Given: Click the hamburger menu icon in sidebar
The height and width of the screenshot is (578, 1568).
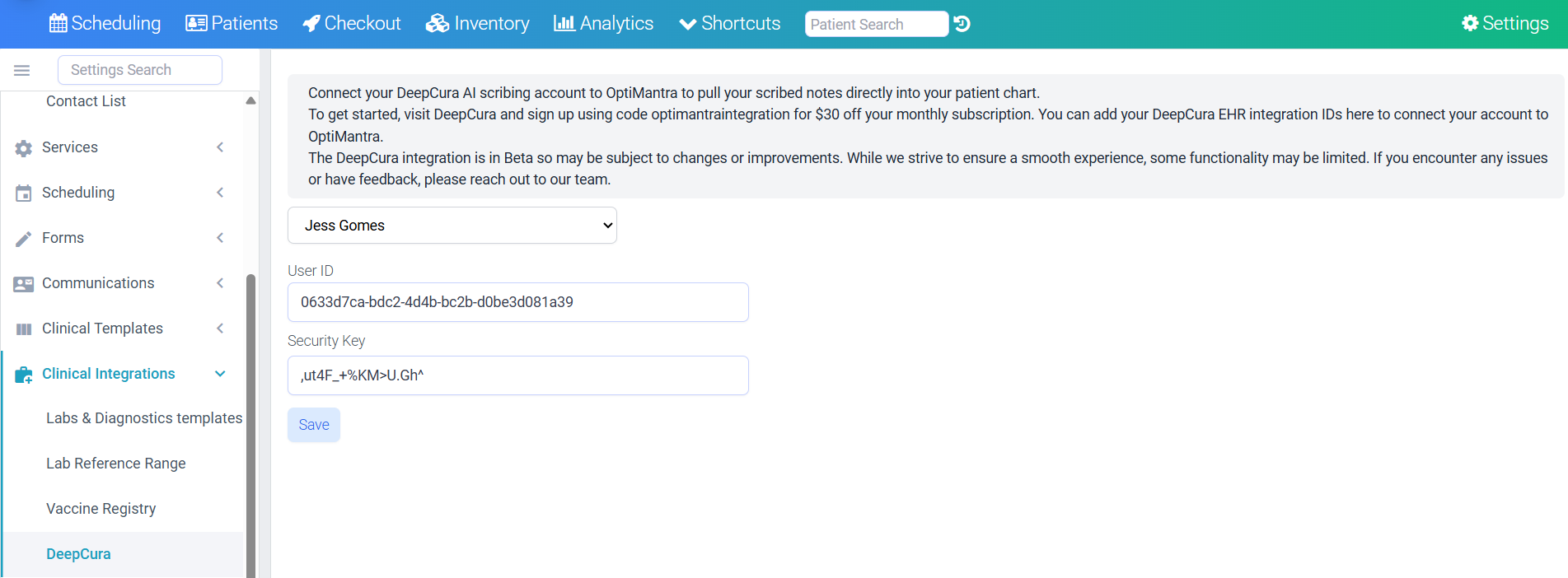Looking at the screenshot, I should point(22,71).
